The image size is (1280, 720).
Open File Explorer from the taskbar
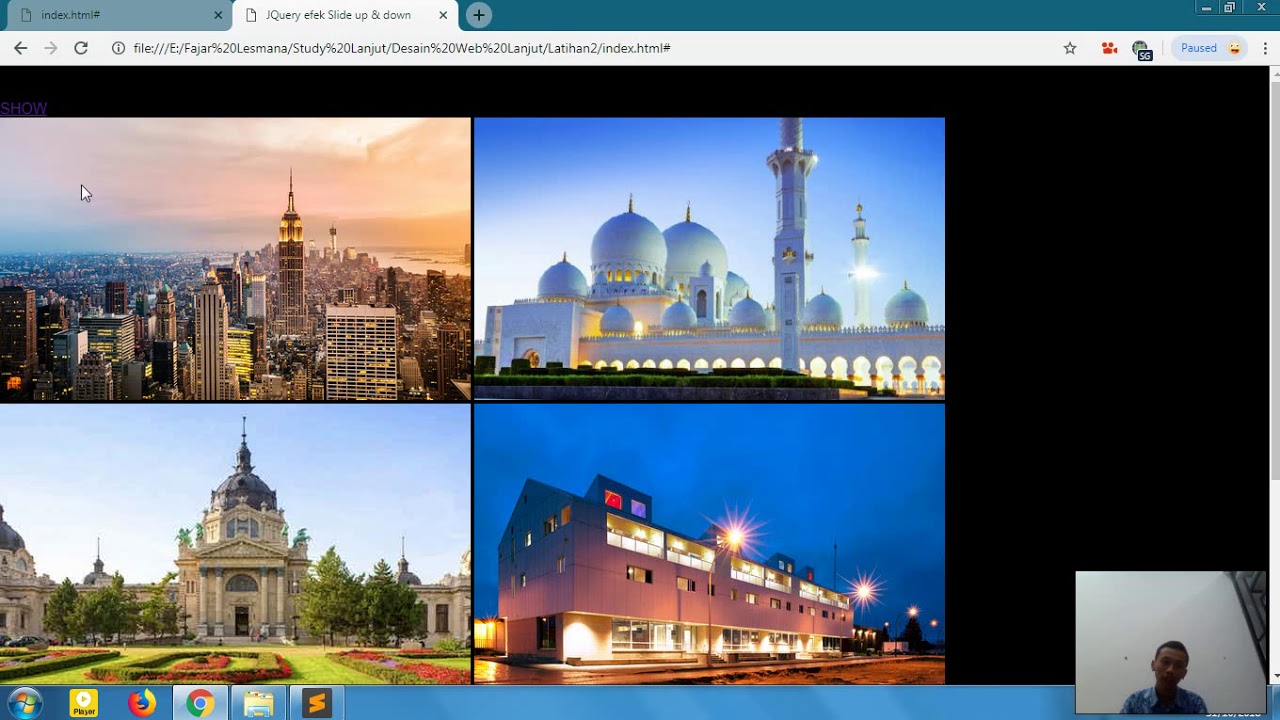point(258,704)
